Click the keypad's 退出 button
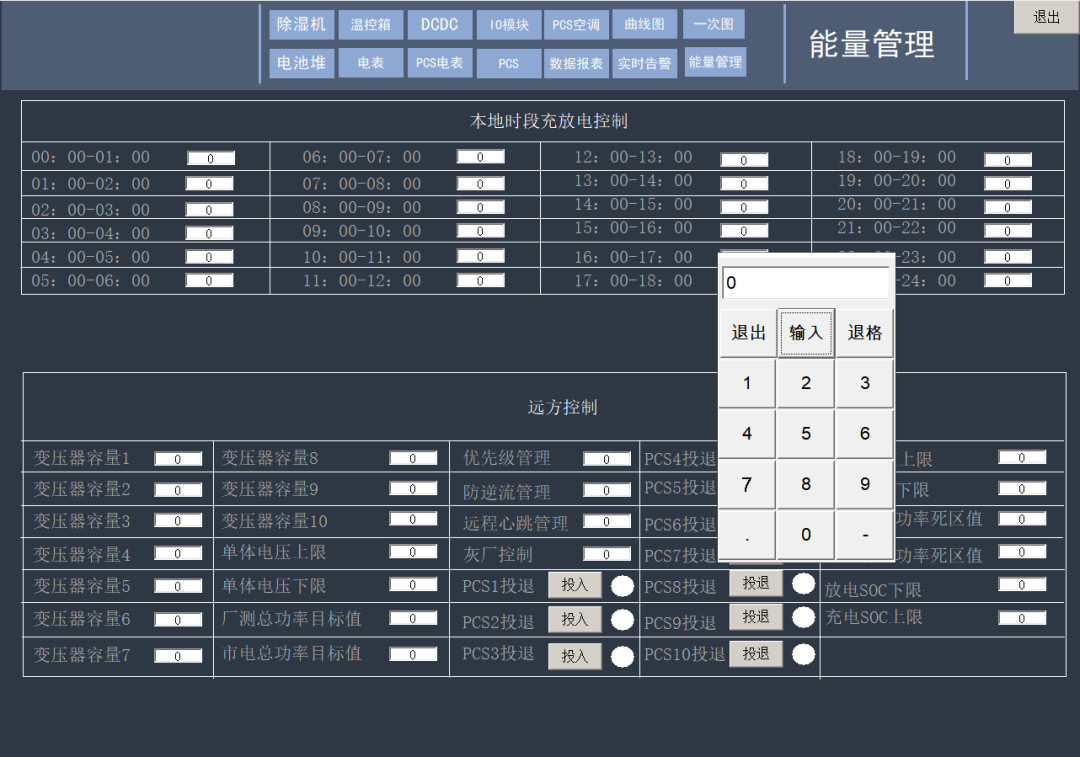The height and width of the screenshot is (757, 1080). [748, 333]
